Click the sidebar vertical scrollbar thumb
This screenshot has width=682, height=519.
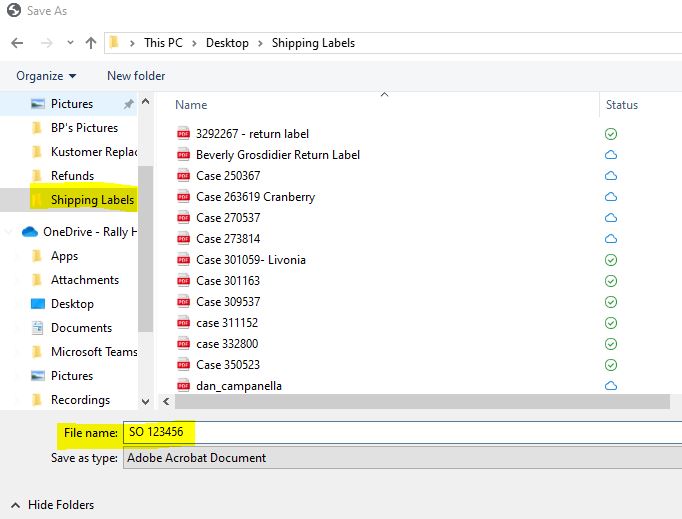(x=145, y=249)
